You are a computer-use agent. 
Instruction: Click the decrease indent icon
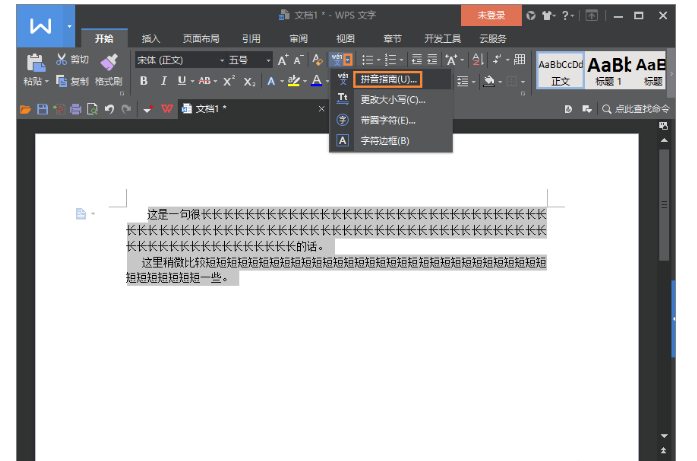pyautogui.click(x=417, y=59)
